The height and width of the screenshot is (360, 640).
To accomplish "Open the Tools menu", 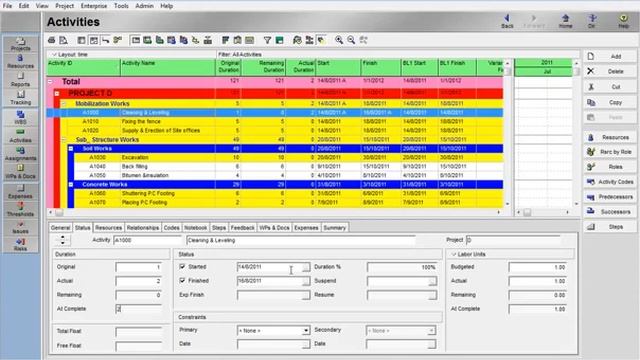I will (121, 6).
